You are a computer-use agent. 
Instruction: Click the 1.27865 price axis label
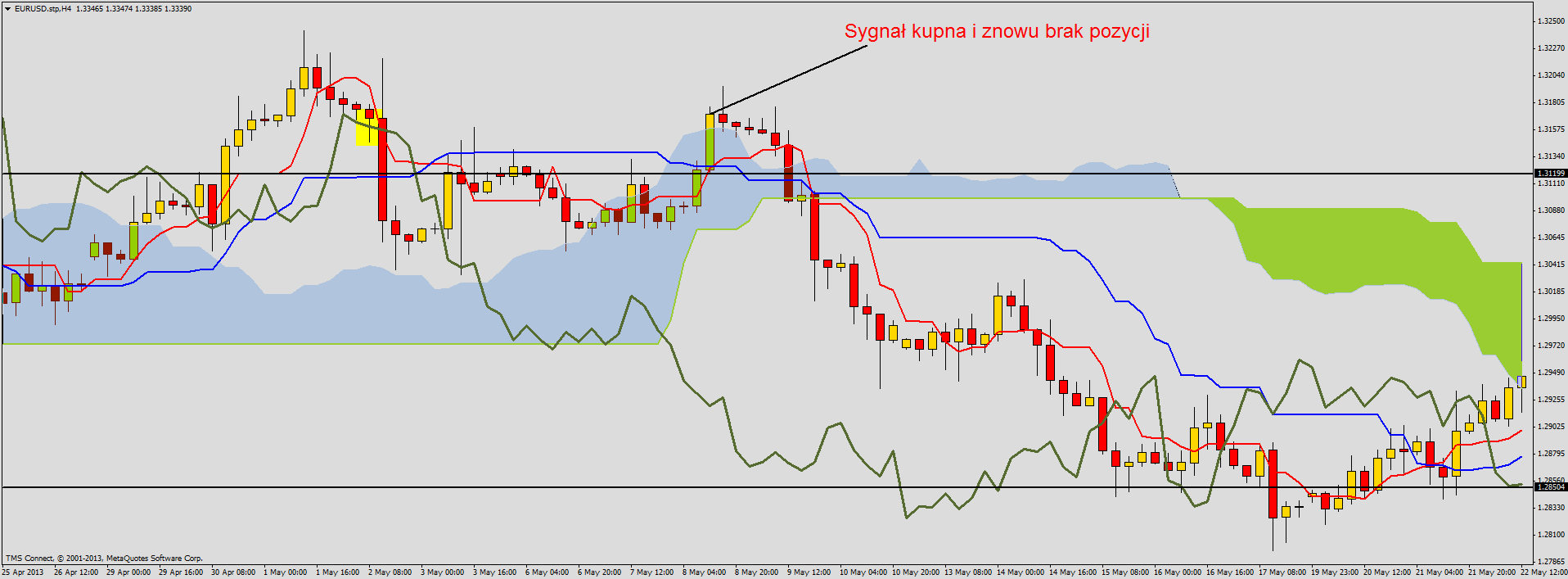pos(1551,562)
